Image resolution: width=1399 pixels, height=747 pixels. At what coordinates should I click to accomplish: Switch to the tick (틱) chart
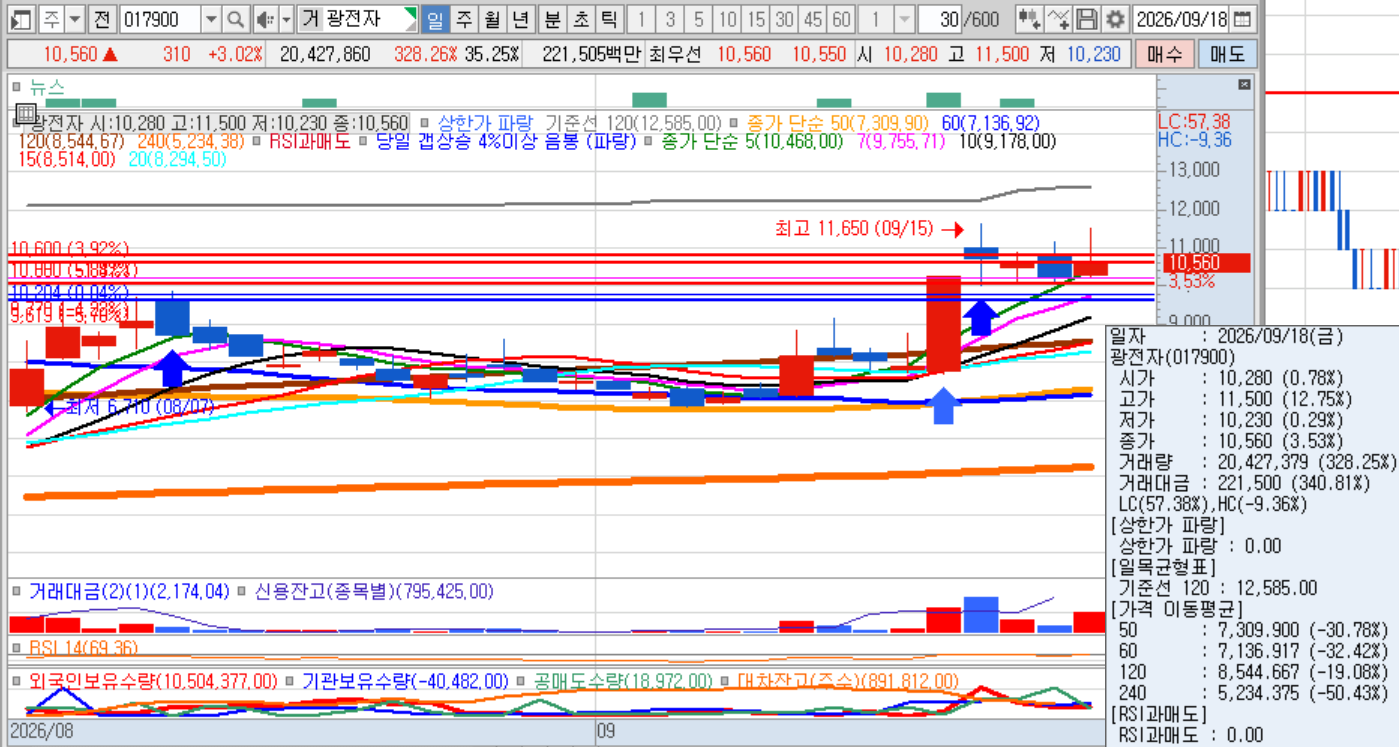point(608,19)
